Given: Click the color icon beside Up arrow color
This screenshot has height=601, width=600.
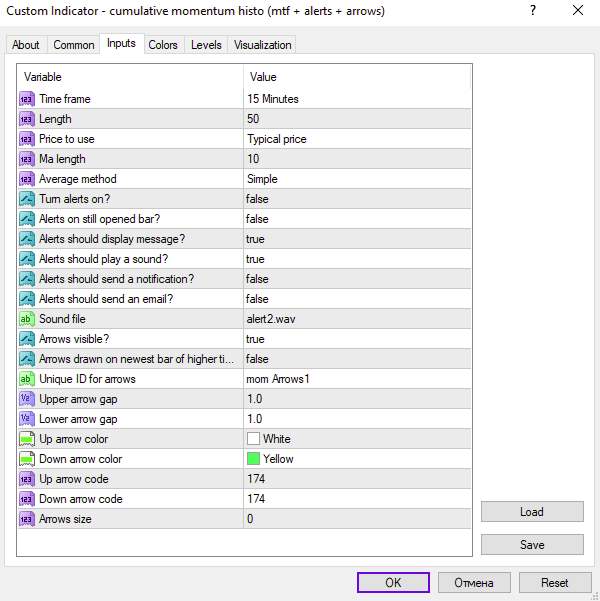Looking at the screenshot, I should tap(27, 439).
